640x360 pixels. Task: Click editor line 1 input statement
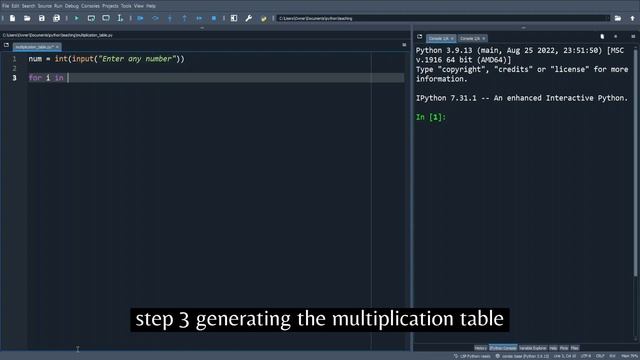click(x=107, y=59)
